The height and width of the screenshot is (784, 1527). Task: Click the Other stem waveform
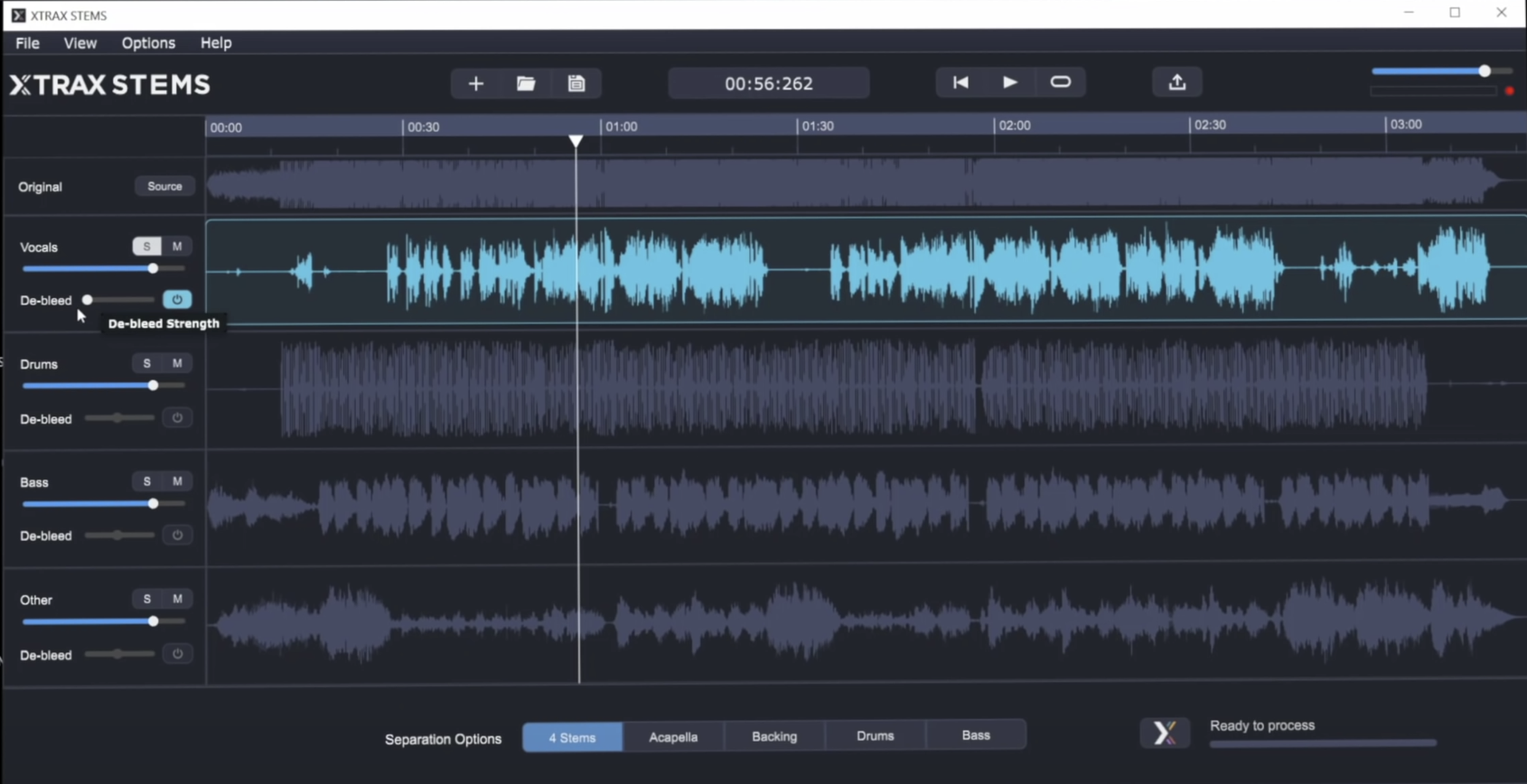coord(866,621)
